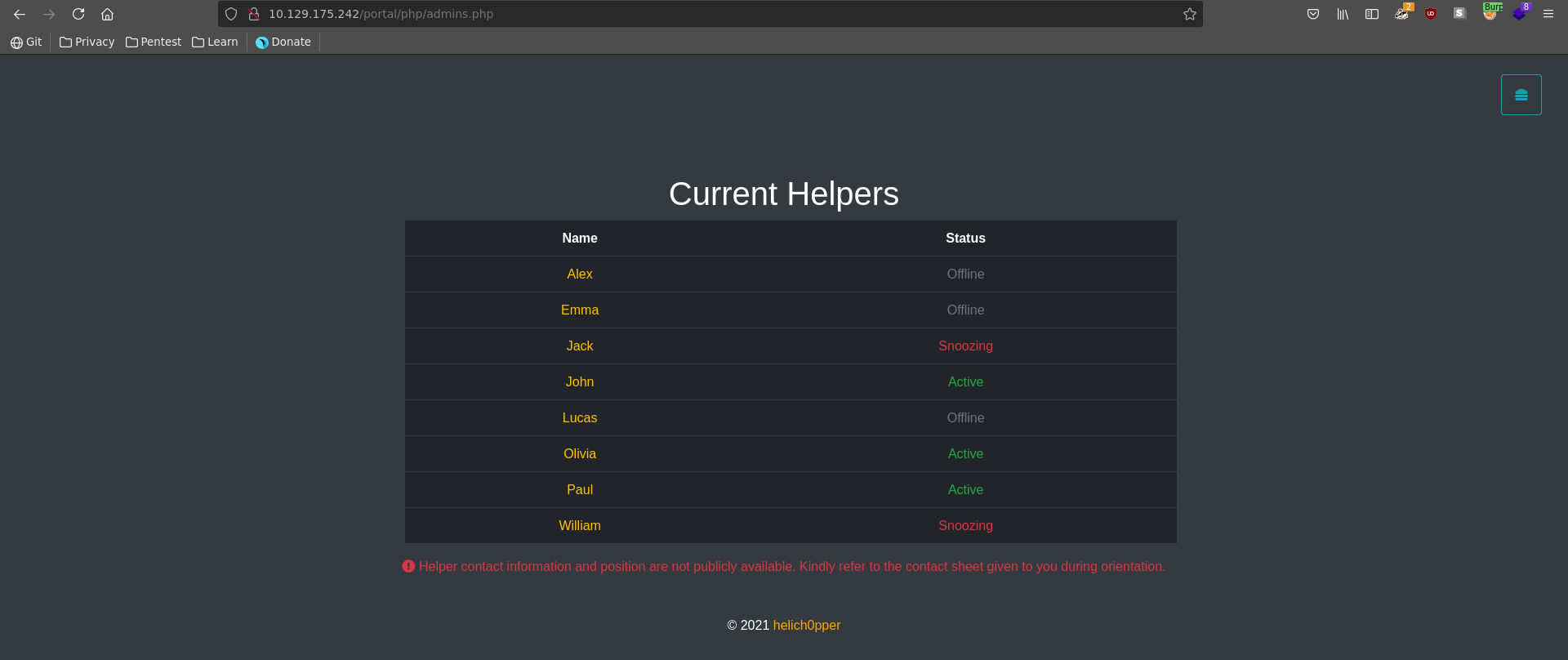
Task: View site security info via lock icon
Action: click(254, 14)
